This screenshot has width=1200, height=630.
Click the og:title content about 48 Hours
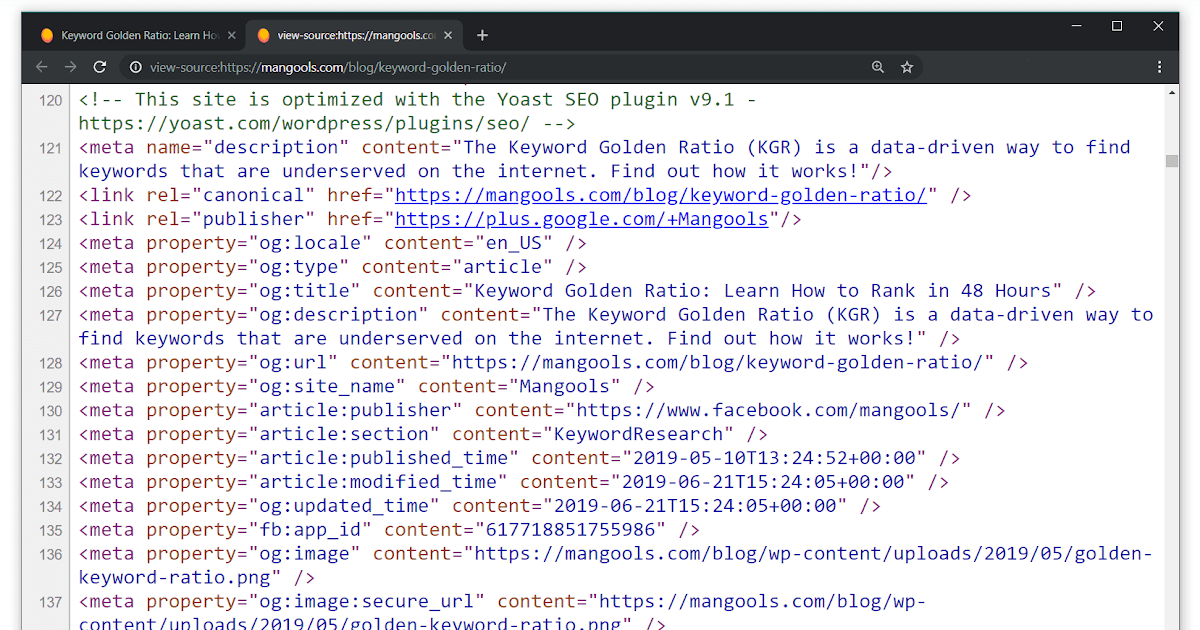[763, 291]
